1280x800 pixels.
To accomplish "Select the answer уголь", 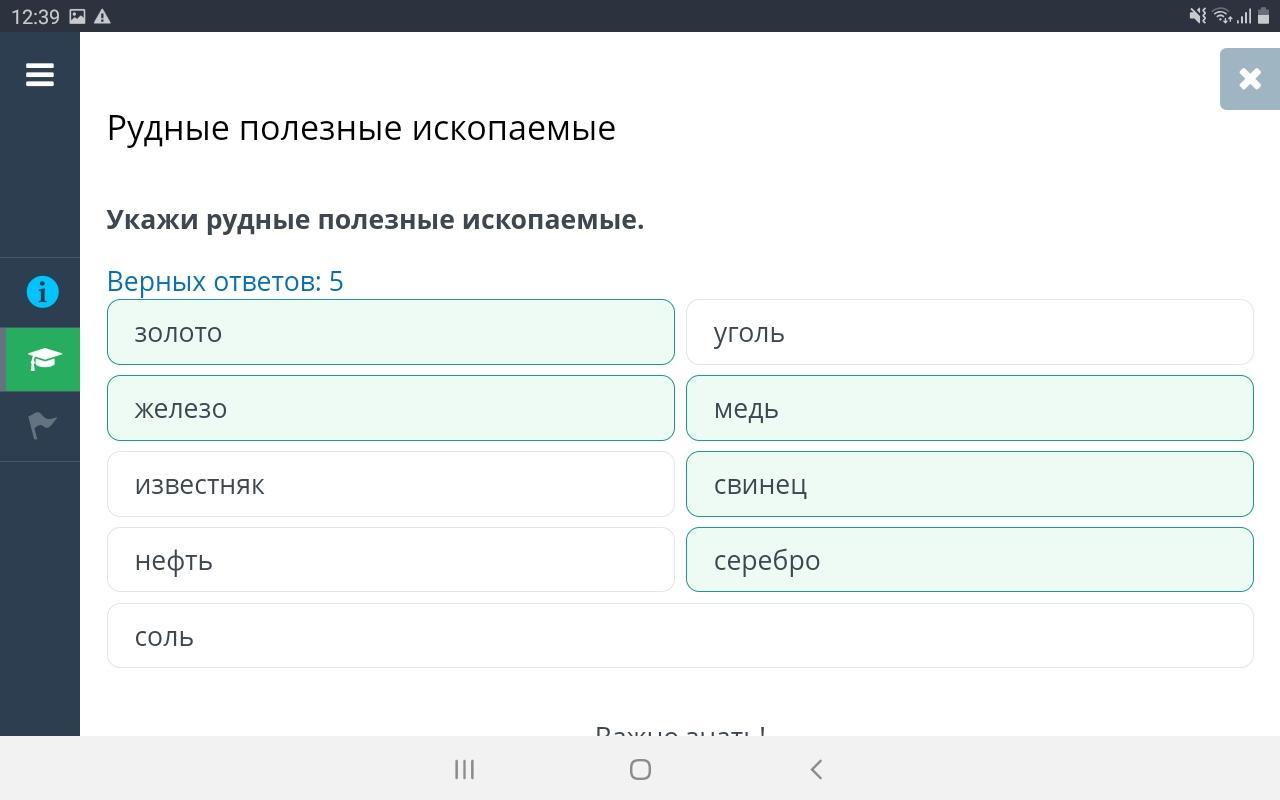I will 969,332.
